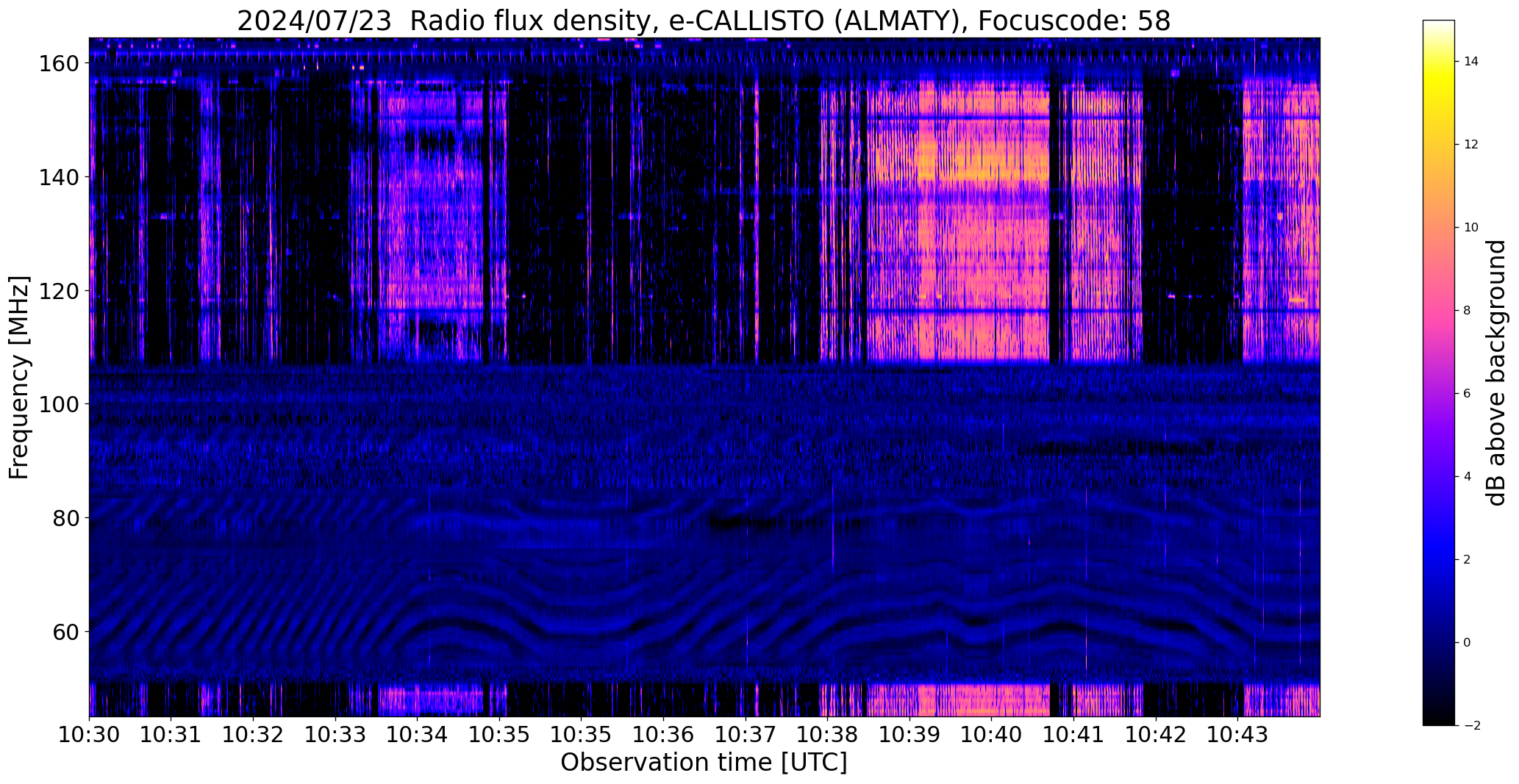Click the 10:38 time tick label
Screen dimensions: 1519x784
pos(828,735)
